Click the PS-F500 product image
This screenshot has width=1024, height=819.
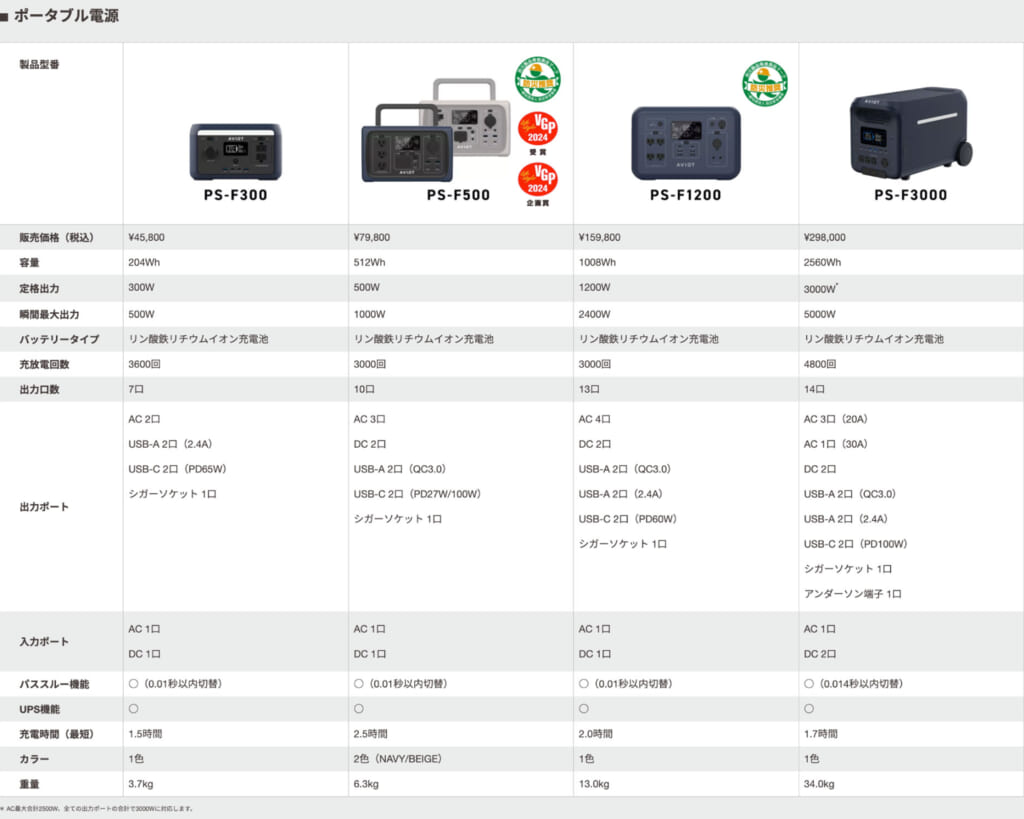click(436, 131)
